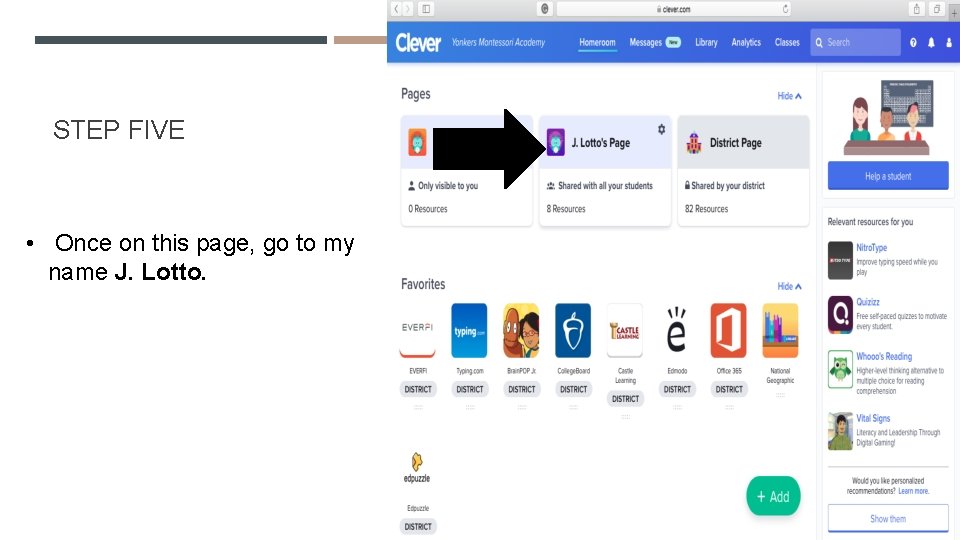This screenshot has width=960, height=540.
Task: Follow the Learn more link
Action: pos(913,491)
